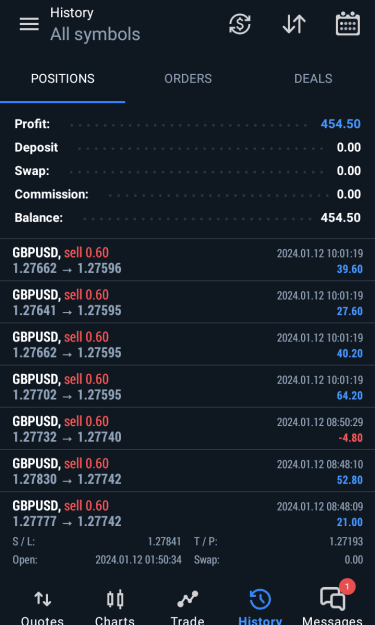375x625 pixels.
Task: Open the Trade line-graph icon
Action: tap(187, 607)
